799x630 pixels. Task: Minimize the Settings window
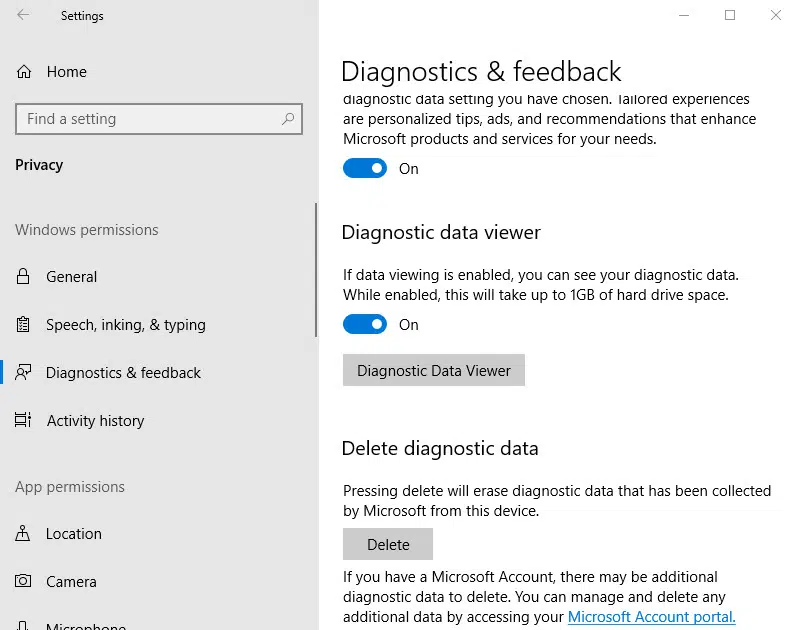click(x=684, y=15)
